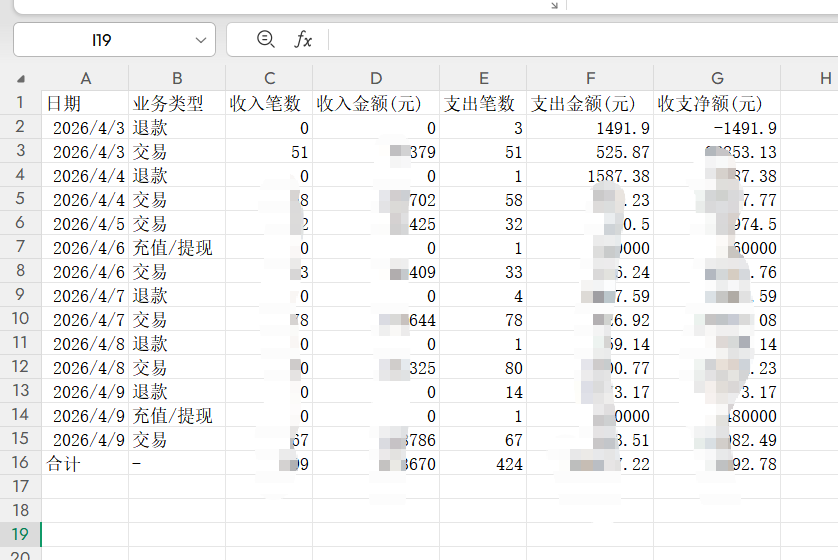The height and width of the screenshot is (560, 838).
Task: Select column D header
Action: click(375, 78)
